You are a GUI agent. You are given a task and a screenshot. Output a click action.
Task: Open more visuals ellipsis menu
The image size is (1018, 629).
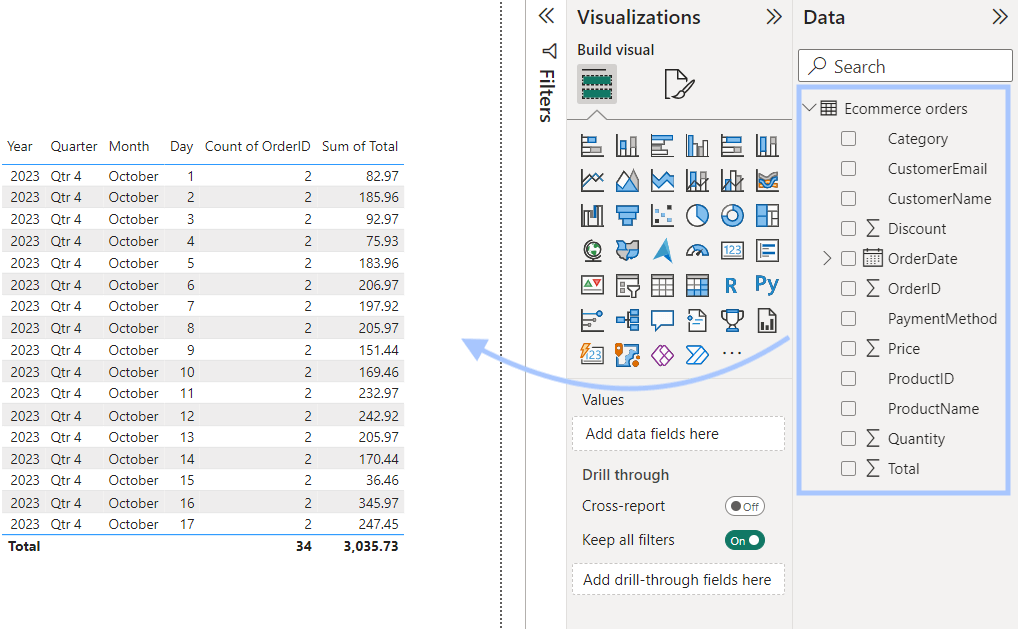(x=732, y=354)
